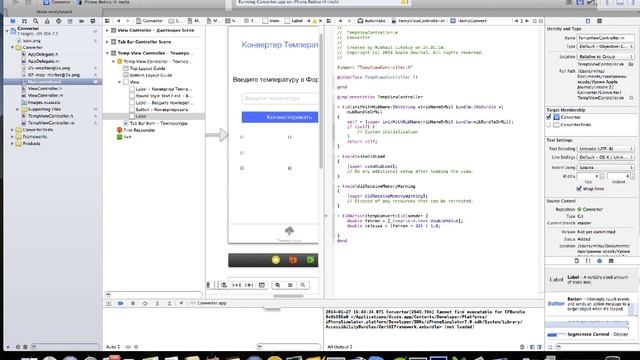Select Automatic in assistant jump bar
640x360 pixels.
[371, 21]
